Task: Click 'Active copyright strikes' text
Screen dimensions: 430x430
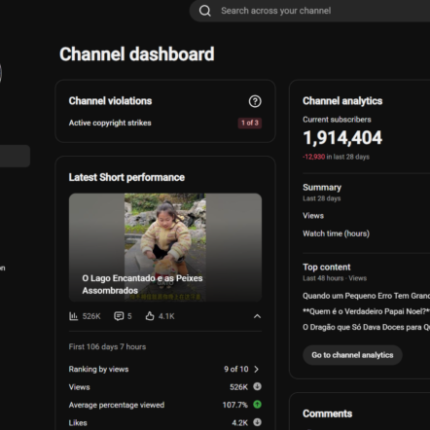Action: tap(110, 123)
